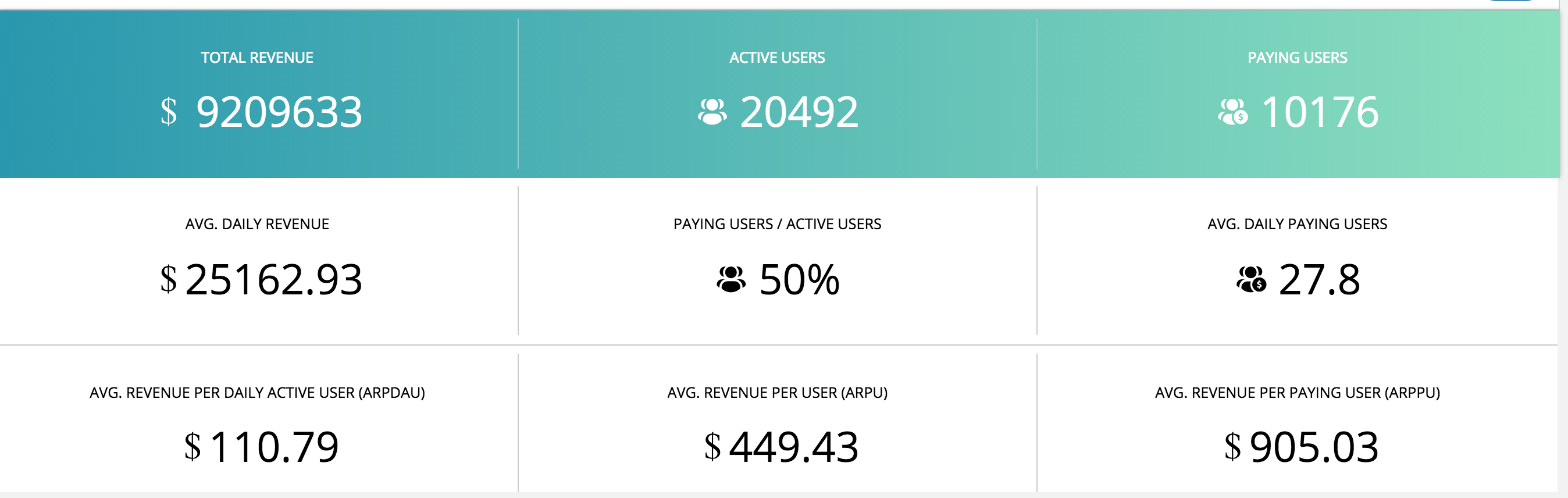The width and height of the screenshot is (1568, 498).
Task: Click the dollar sign beside 110.79
Action: tap(193, 447)
